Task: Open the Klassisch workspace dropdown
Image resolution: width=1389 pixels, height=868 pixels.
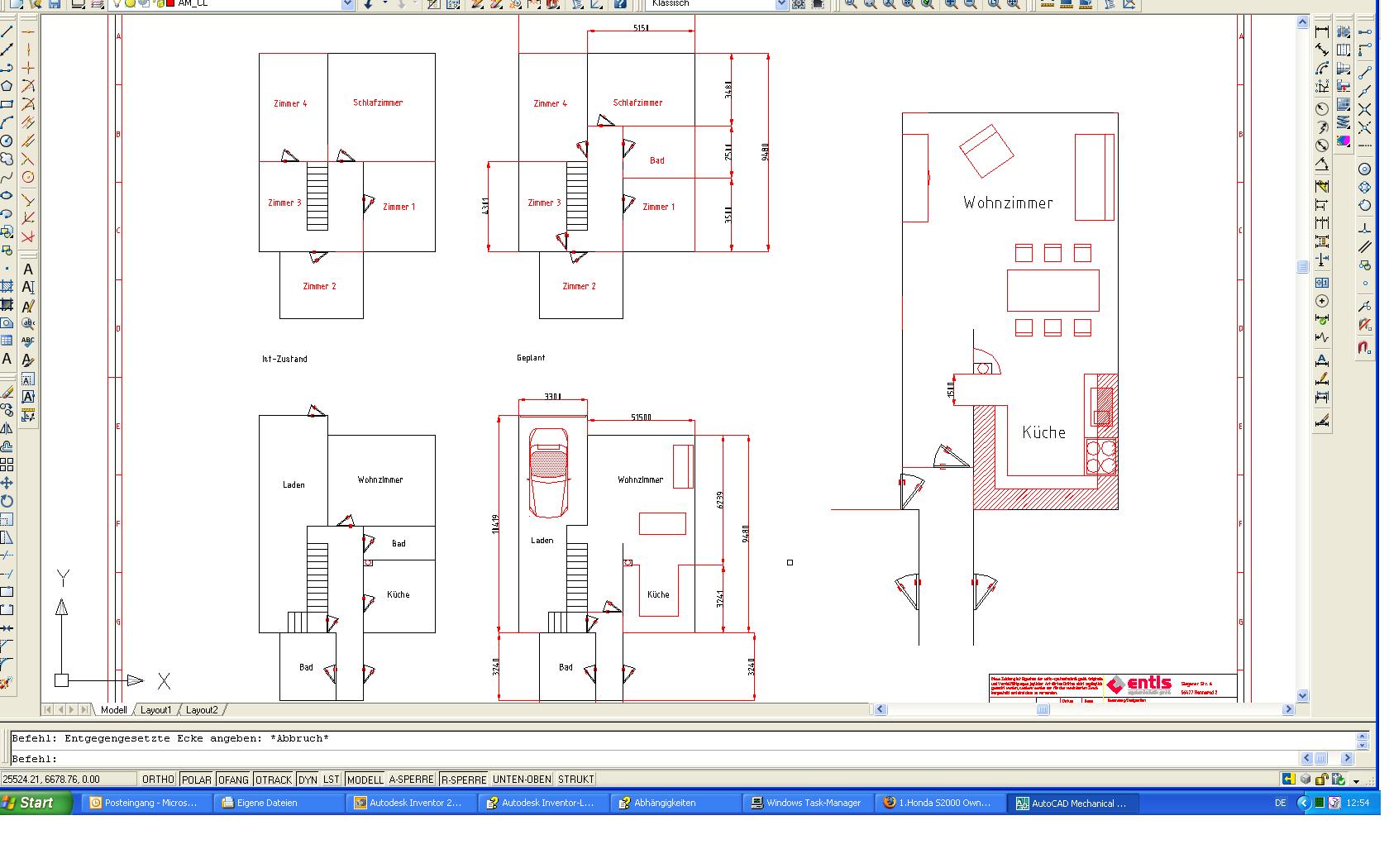Action: [781, 4]
